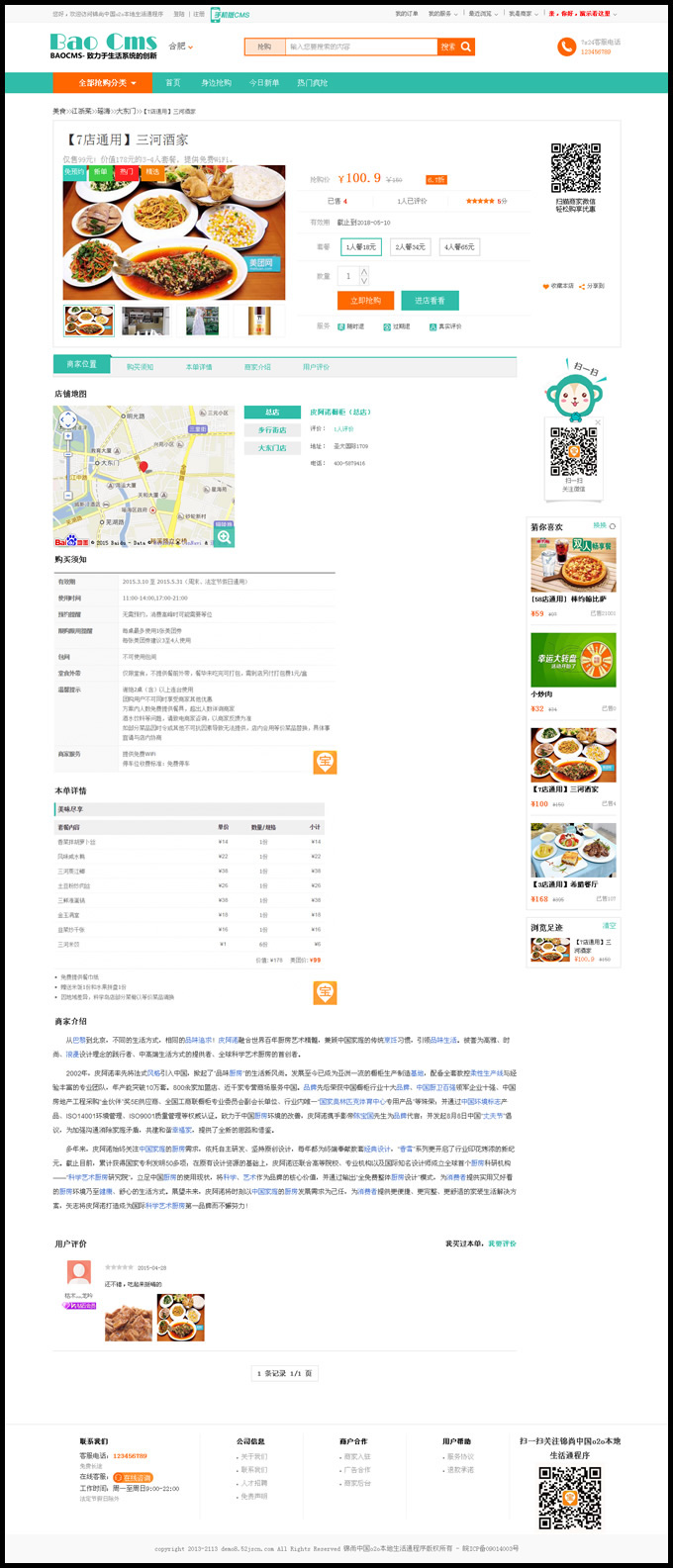Click the Baidu map logo
This screenshot has height=1568, width=673.
coord(71,541)
